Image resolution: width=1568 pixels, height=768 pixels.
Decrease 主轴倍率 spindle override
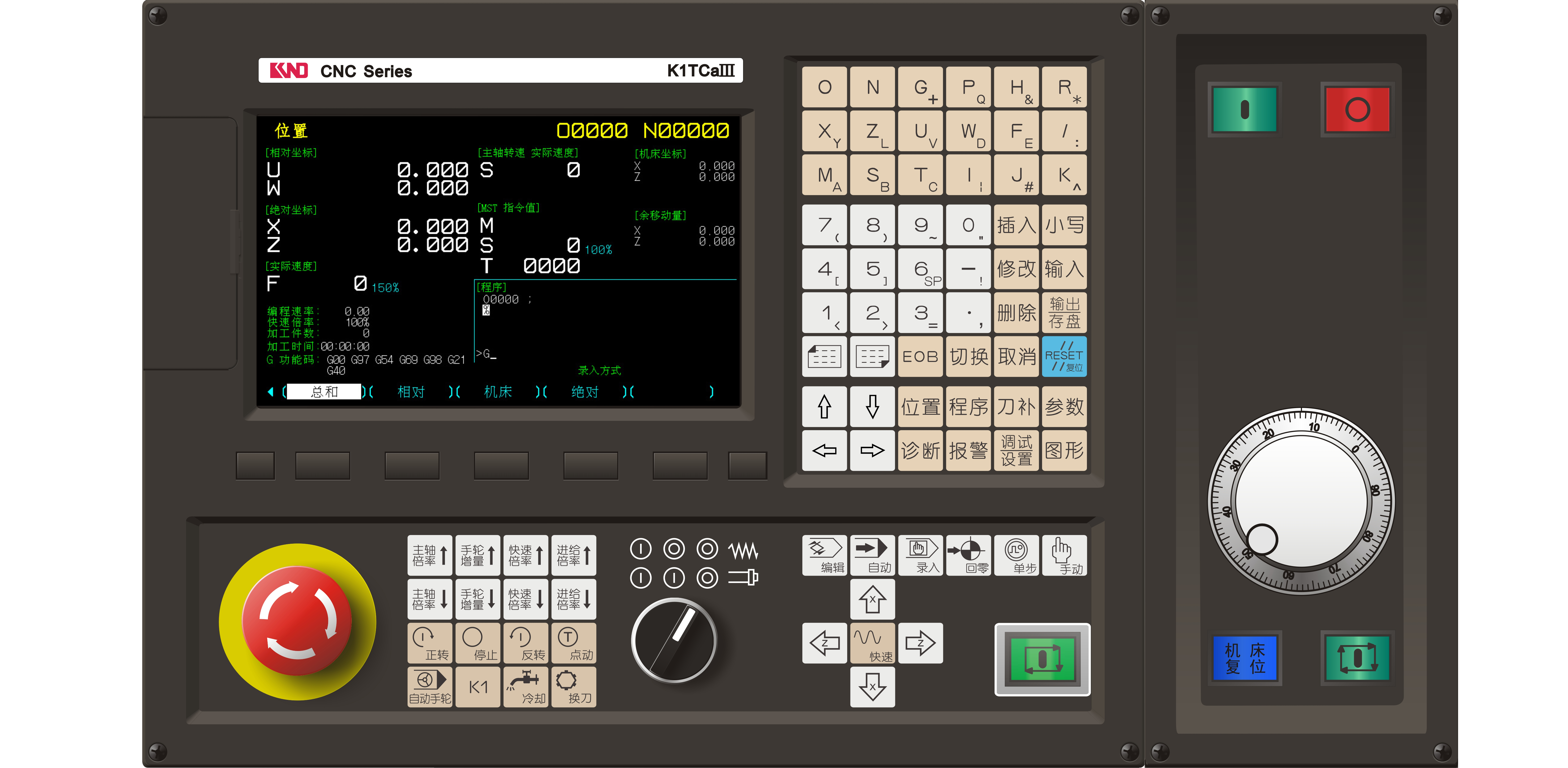[x=430, y=599]
